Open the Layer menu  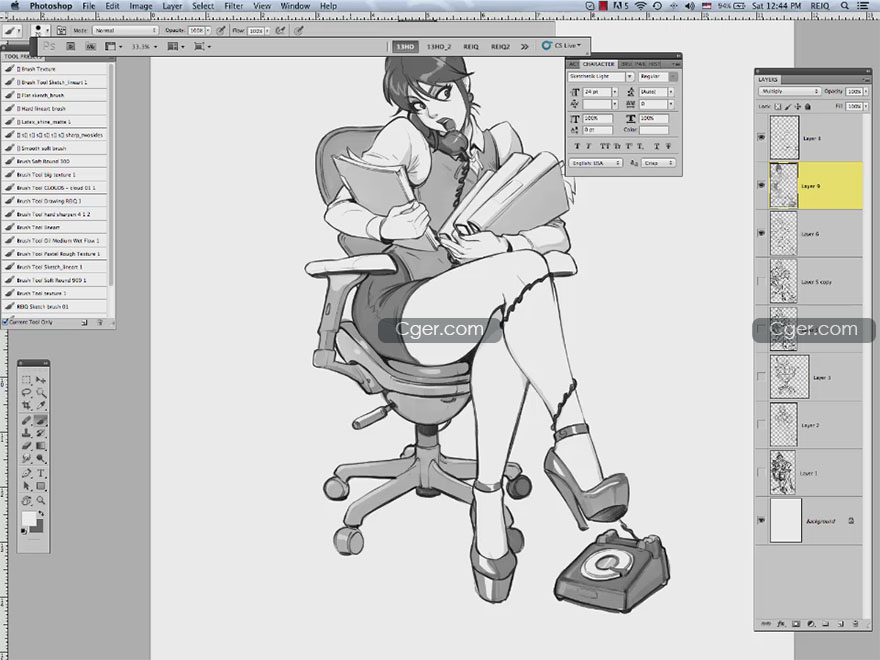pos(172,6)
